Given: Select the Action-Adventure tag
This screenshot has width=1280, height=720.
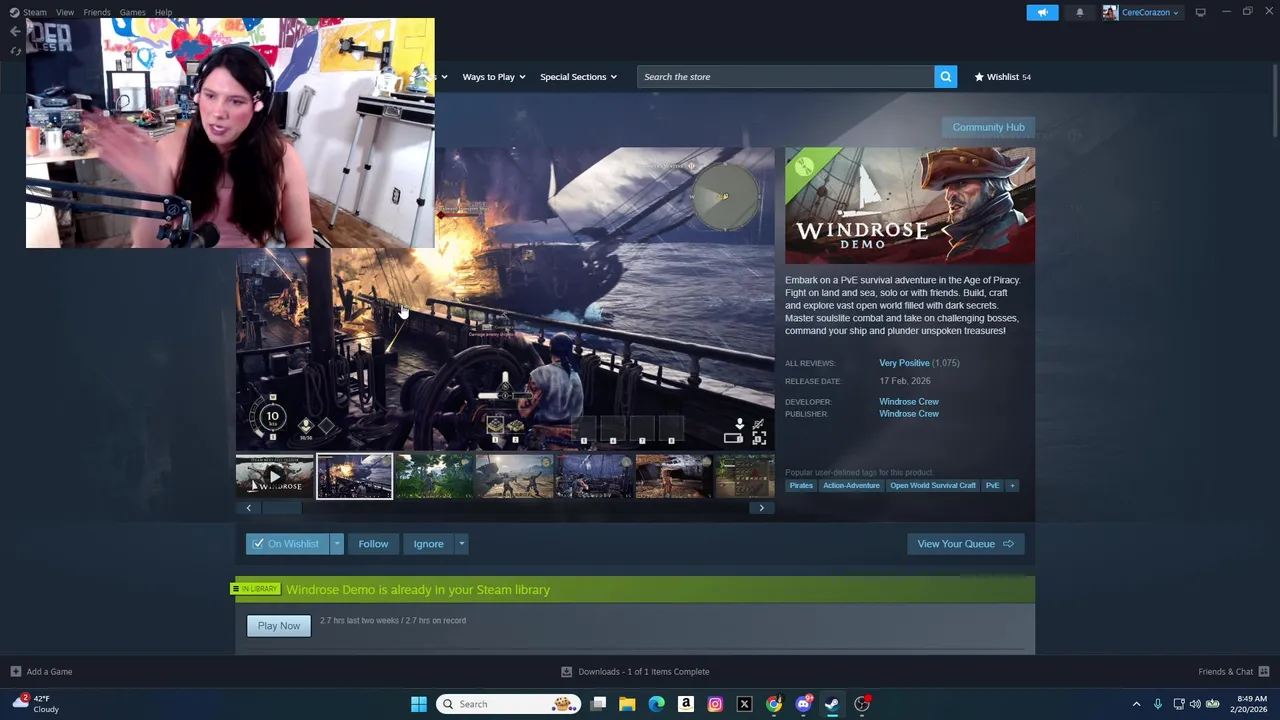Looking at the screenshot, I should 851,486.
